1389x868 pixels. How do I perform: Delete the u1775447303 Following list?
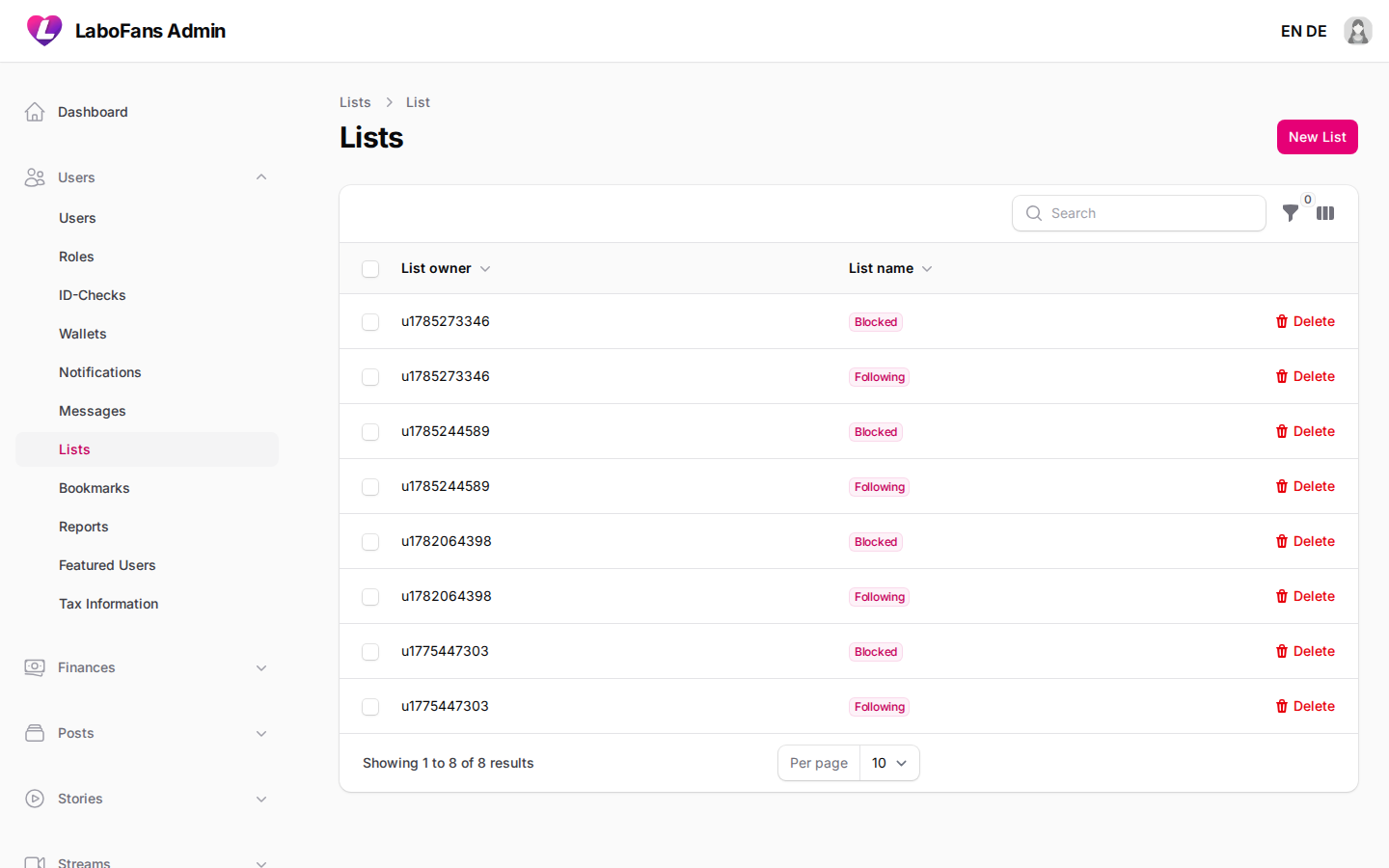coord(1305,706)
